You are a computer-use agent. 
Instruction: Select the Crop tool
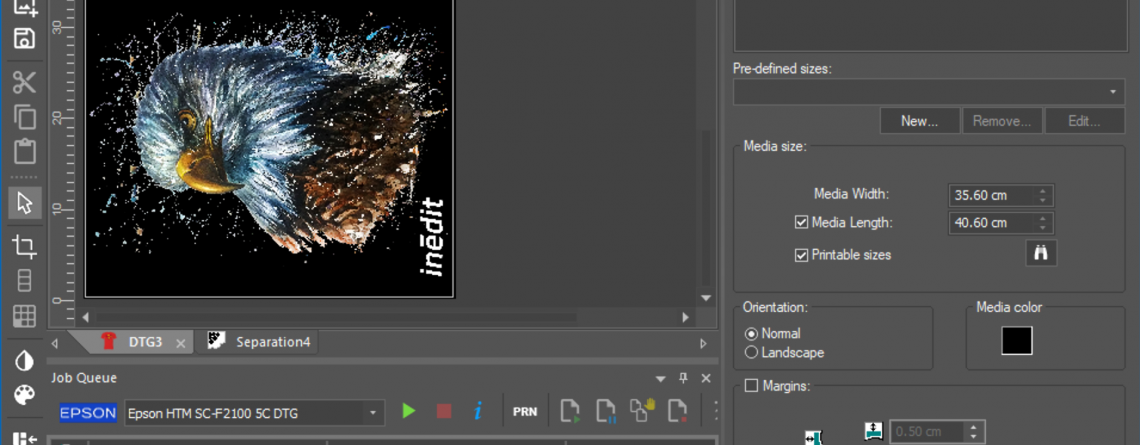click(x=25, y=247)
